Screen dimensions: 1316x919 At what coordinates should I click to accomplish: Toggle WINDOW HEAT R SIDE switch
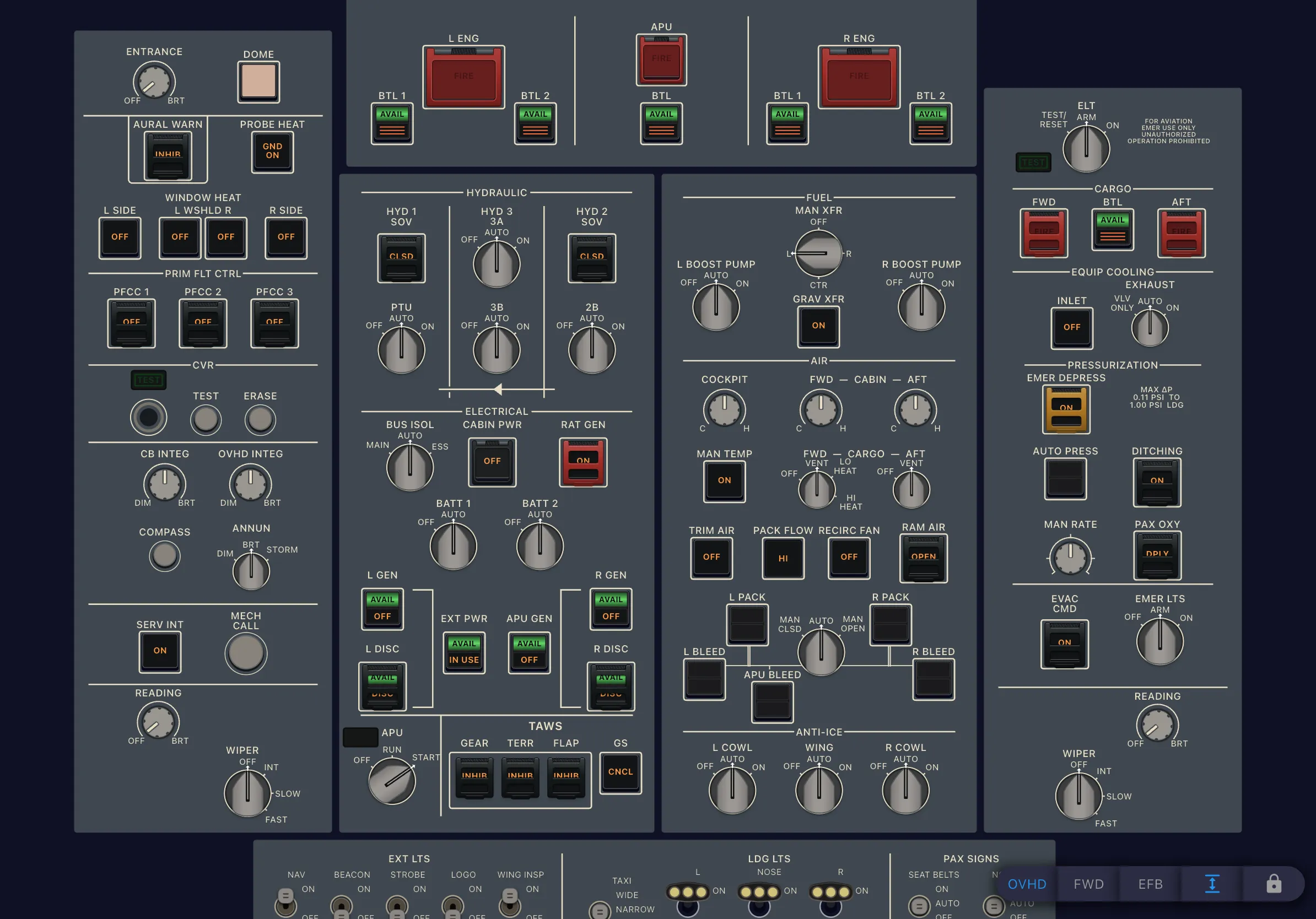(x=286, y=238)
